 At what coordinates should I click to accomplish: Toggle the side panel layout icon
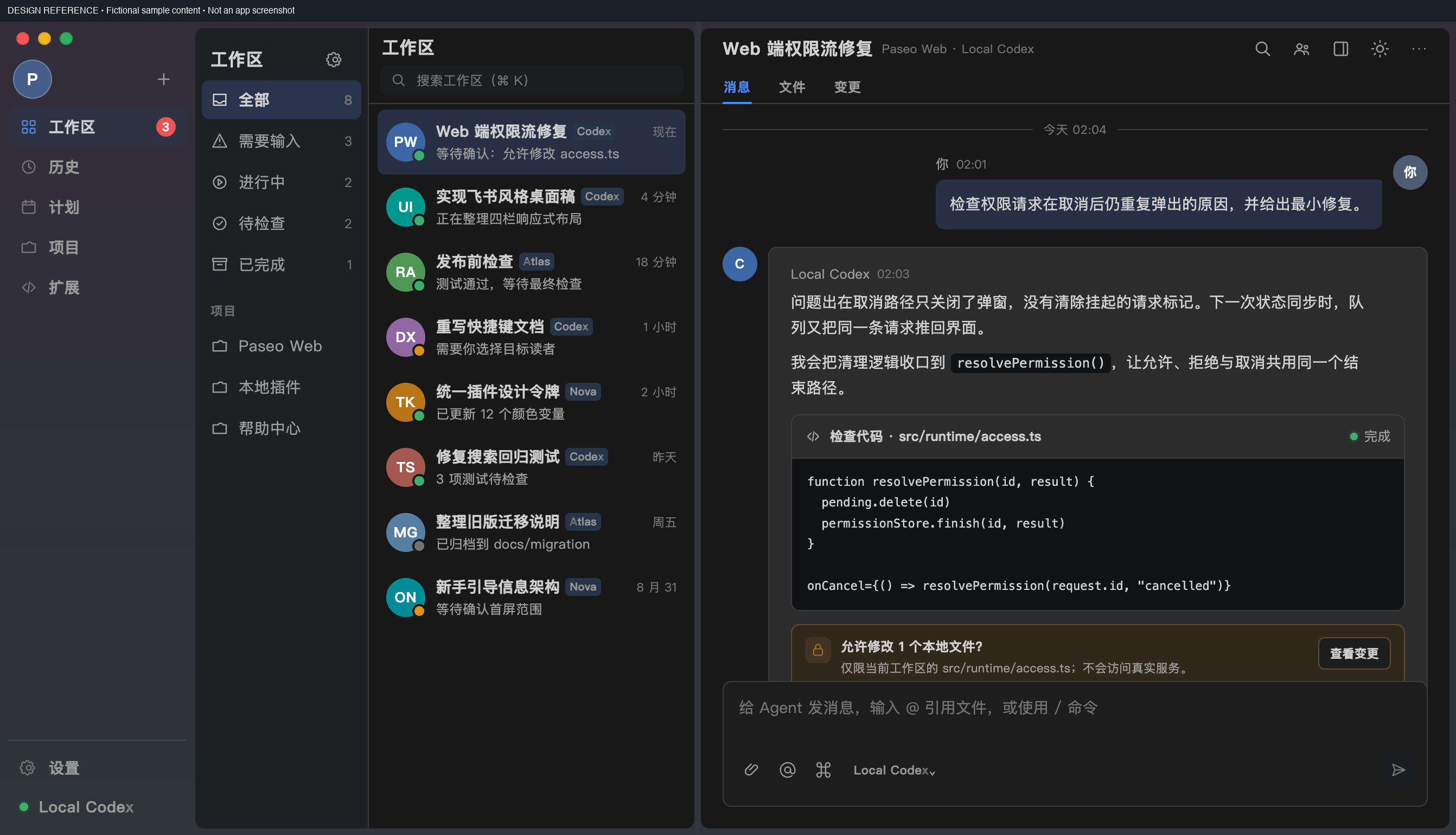[x=1340, y=49]
